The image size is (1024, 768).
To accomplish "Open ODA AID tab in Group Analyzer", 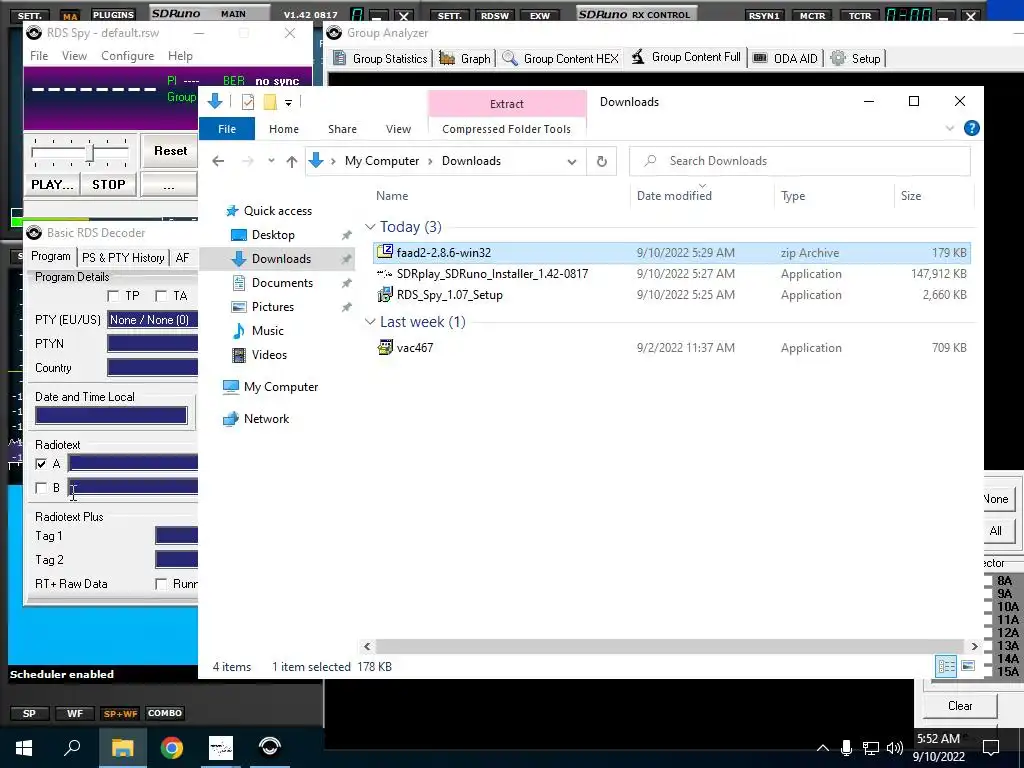I will 785,58.
